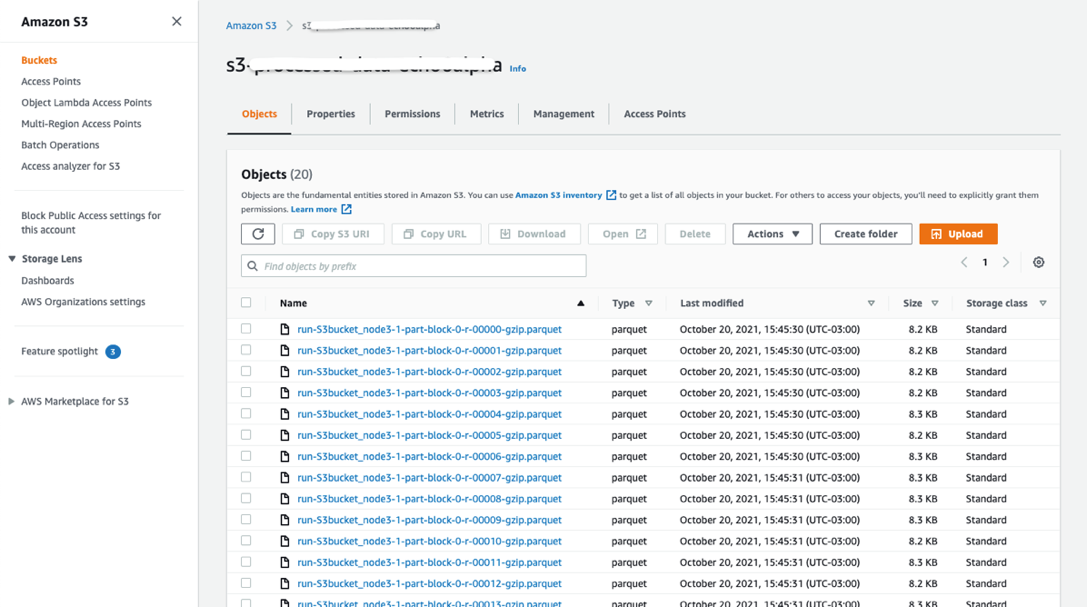
Task: Select checkbox for part 00009 parquet
Action: [246, 519]
